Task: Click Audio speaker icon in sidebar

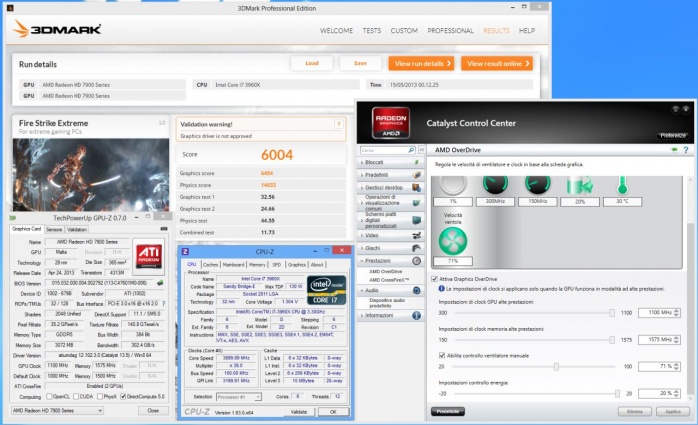Action: pos(416,290)
